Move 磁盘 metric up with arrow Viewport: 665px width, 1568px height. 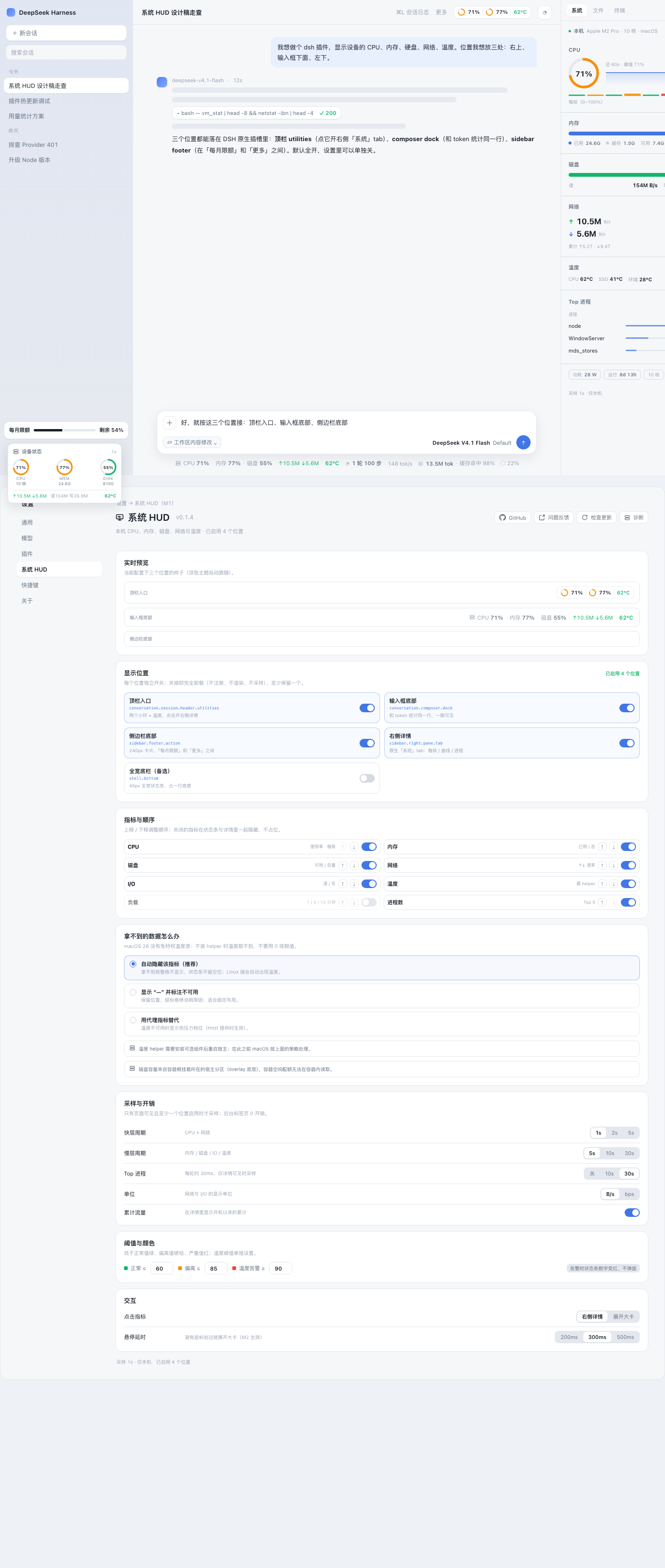coord(342,866)
